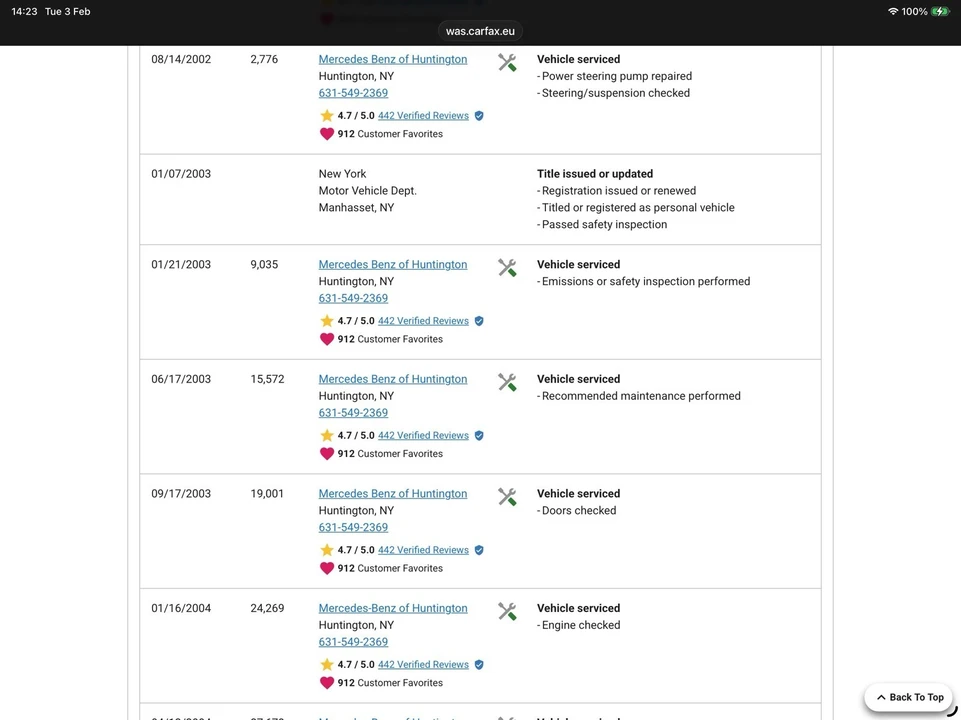This screenshot has height=720, width=961.
Task: Tap phone number 631-549-2369 in 09/17/2003 entry
Action: [x=353, y=528]
